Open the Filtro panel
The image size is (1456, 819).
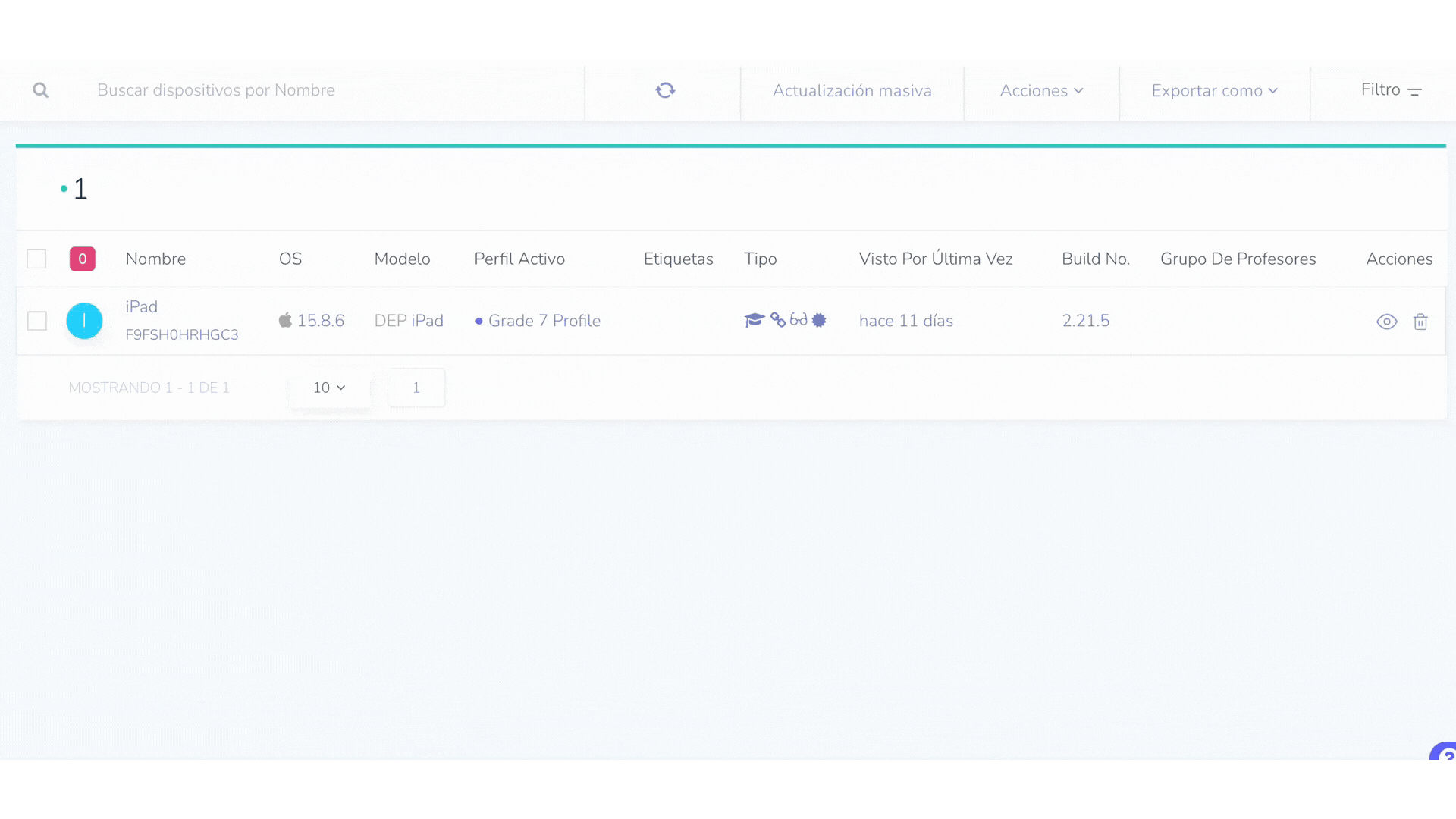pyautogui.click(x=1391, y=90)
